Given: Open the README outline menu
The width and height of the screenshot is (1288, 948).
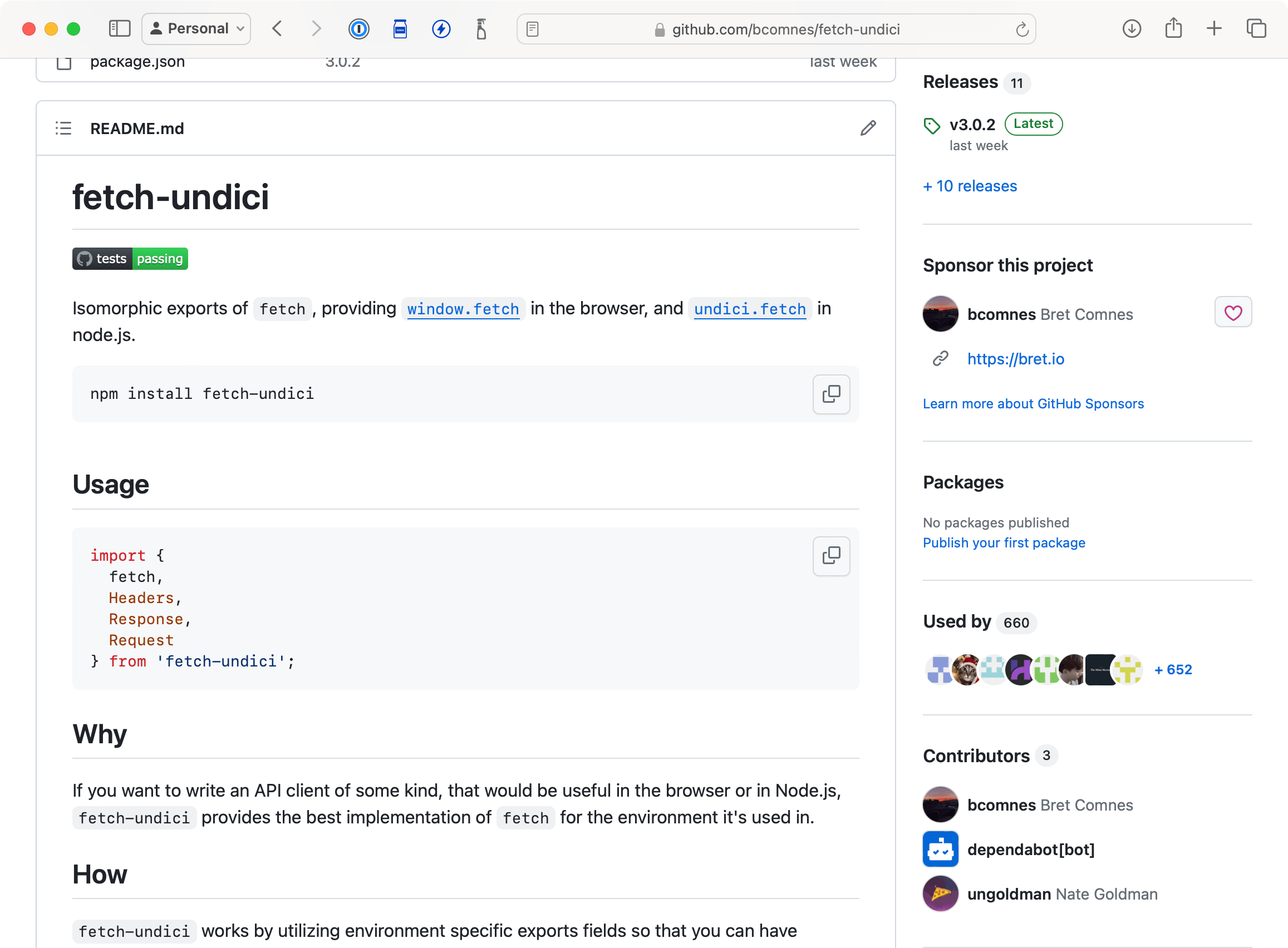Looking at the screenshot, I should click(63, 128).
